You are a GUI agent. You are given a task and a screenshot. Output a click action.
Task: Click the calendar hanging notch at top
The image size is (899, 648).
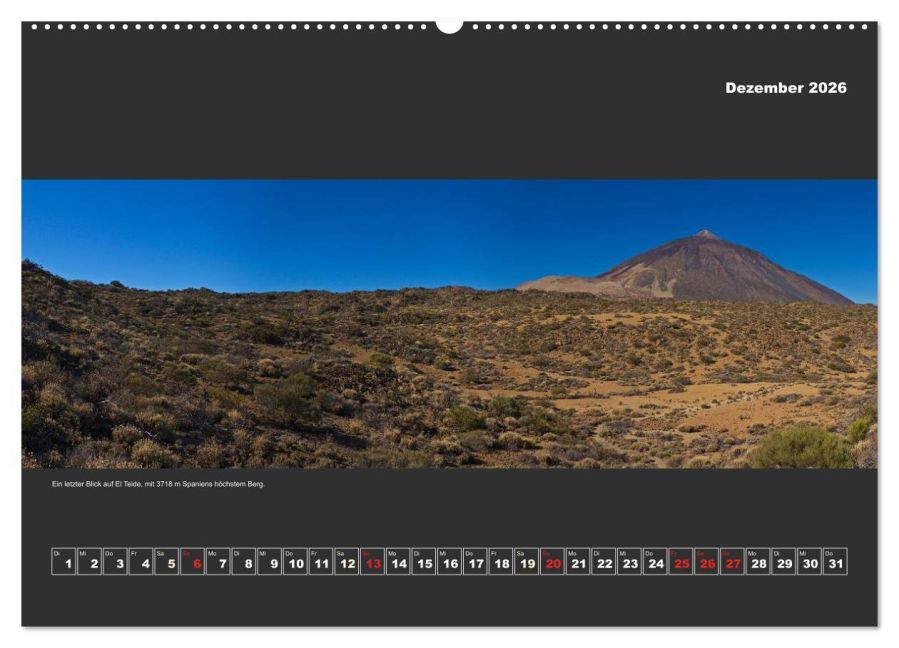[449, 26]
